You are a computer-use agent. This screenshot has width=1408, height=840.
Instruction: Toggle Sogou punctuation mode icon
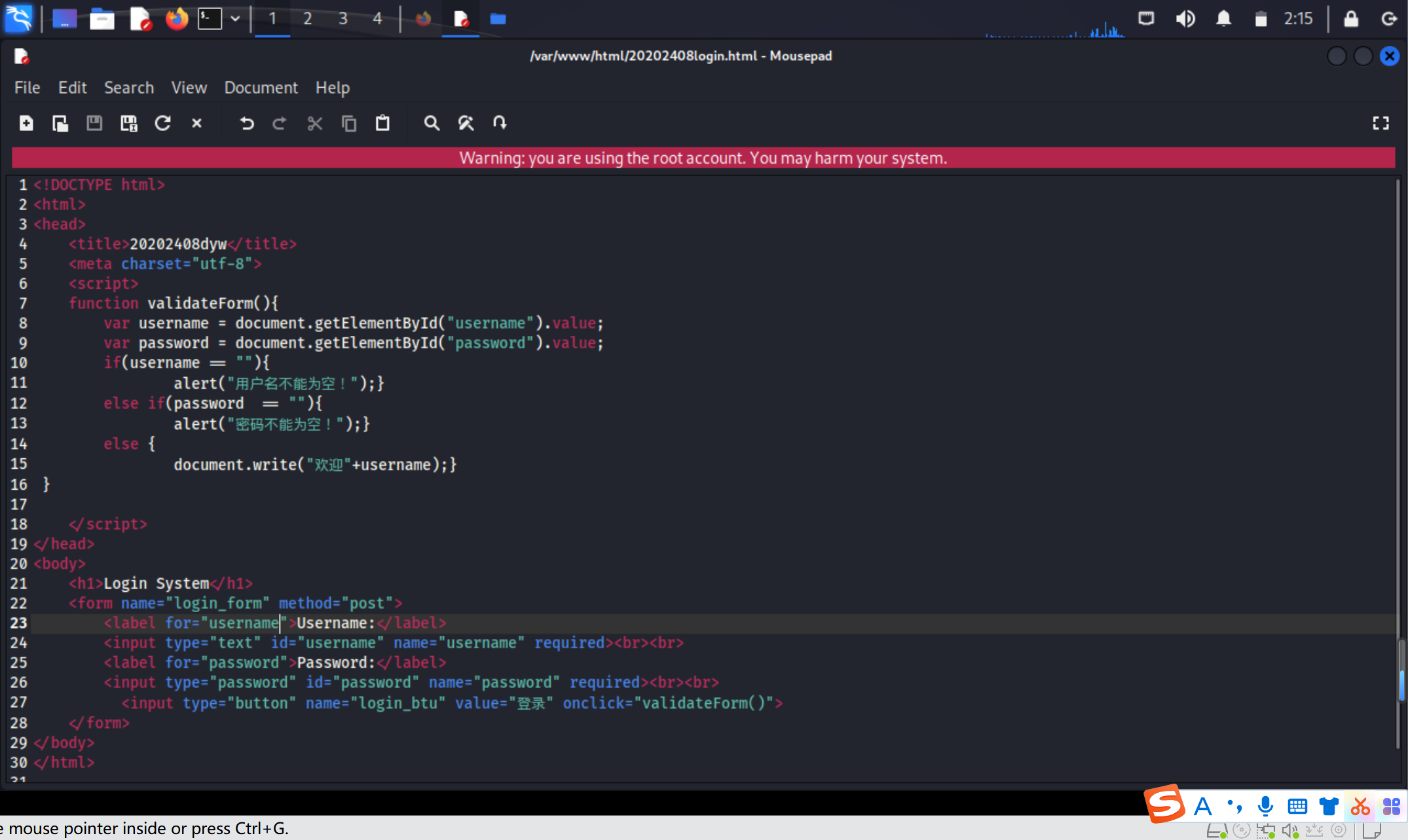[x=1234, y=807]
